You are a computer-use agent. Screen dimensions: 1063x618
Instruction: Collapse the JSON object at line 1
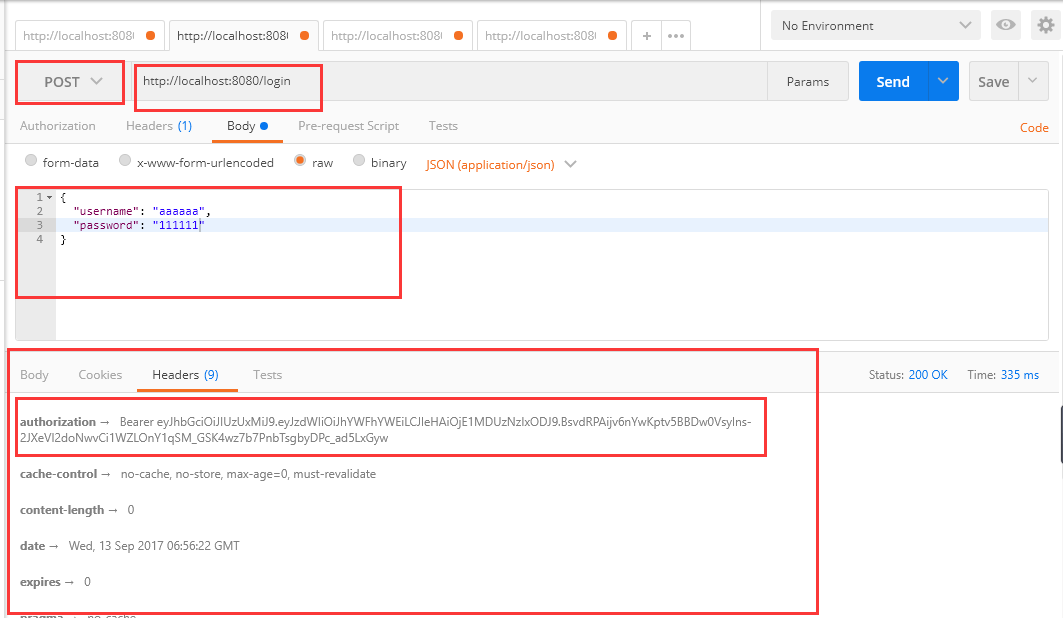click(49, 197)
